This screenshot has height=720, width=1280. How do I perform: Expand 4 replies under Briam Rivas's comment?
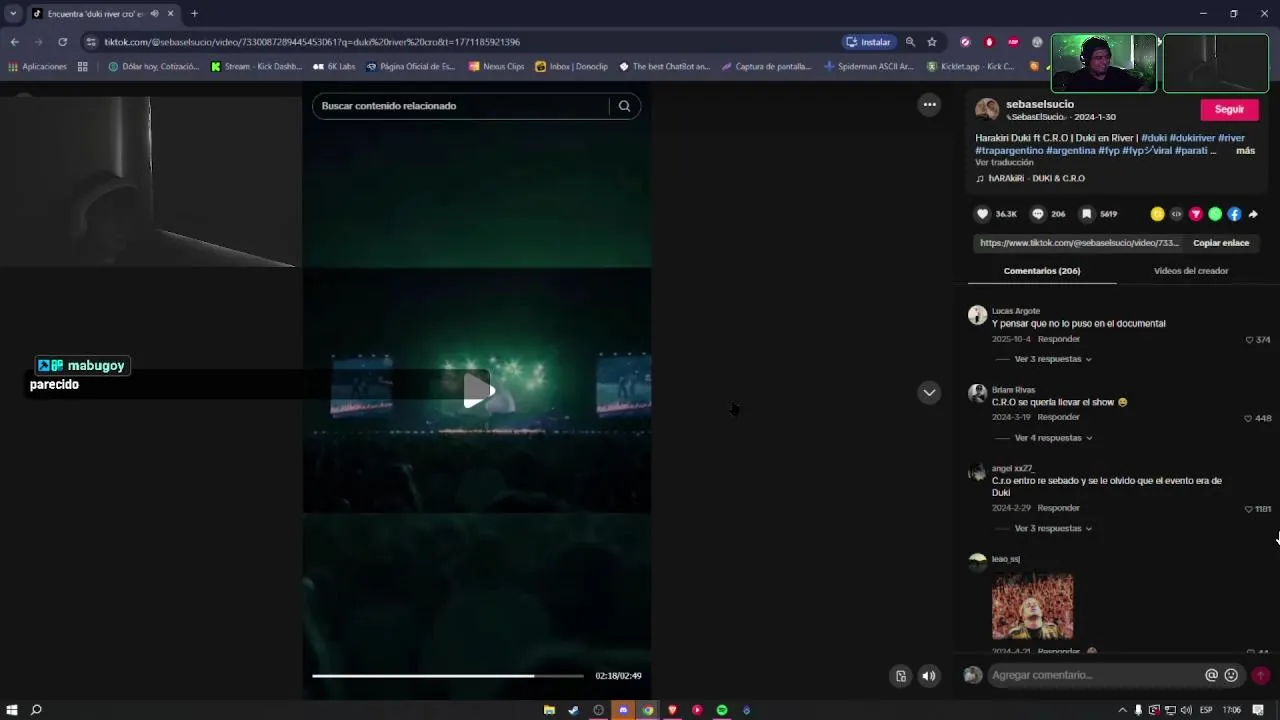(1052, 438)
